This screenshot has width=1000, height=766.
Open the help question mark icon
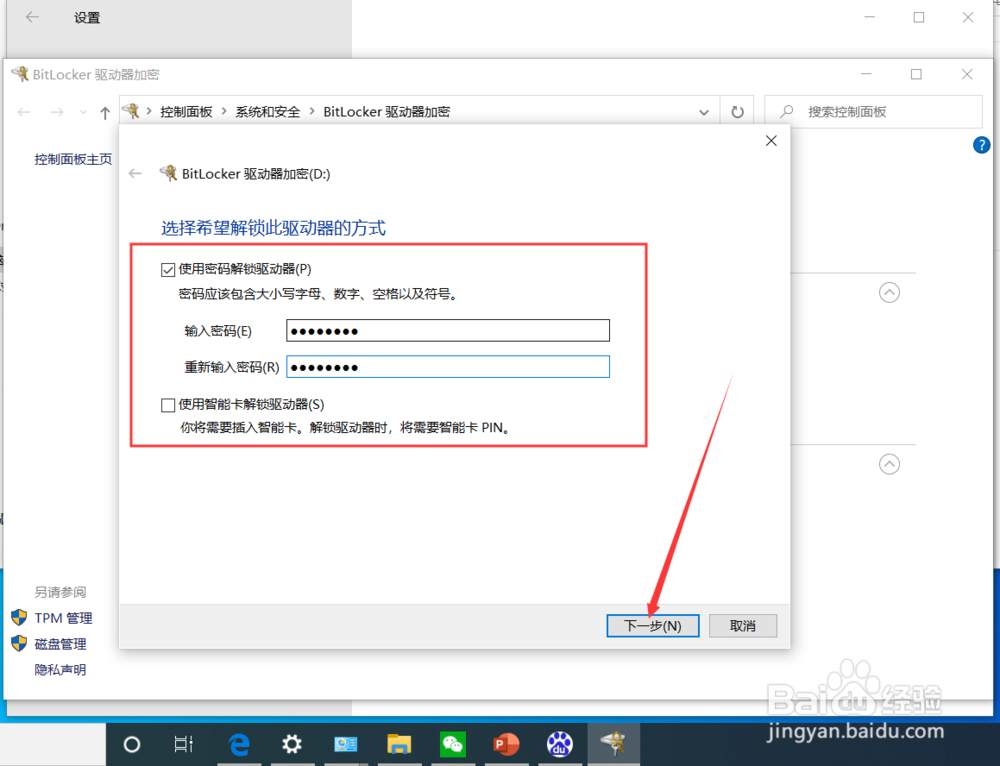pos(981,145)
